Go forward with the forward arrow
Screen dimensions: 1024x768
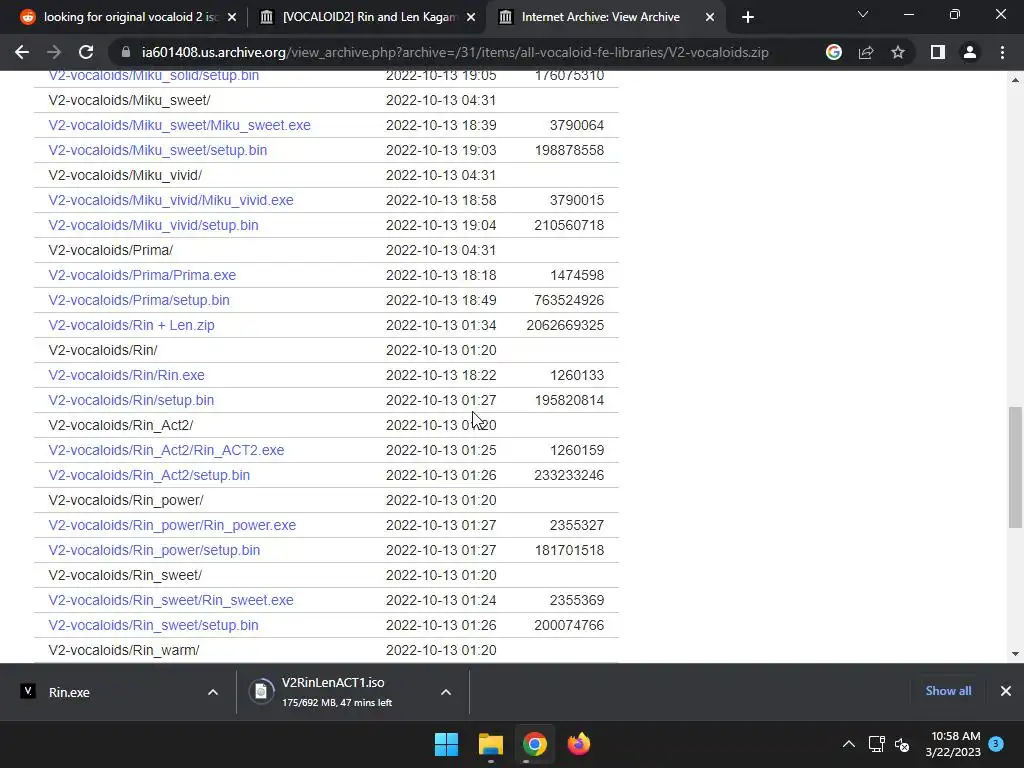click(54, 52)
